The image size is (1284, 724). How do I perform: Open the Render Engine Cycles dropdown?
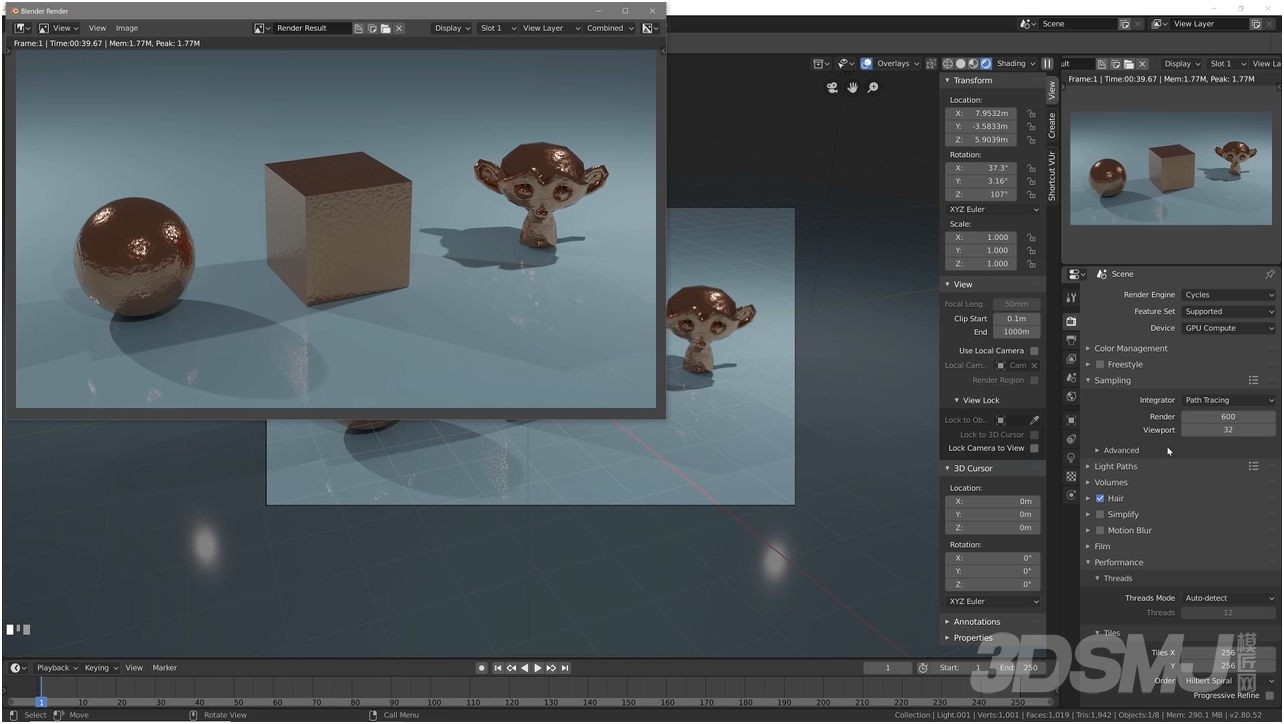pos(1229,295)
